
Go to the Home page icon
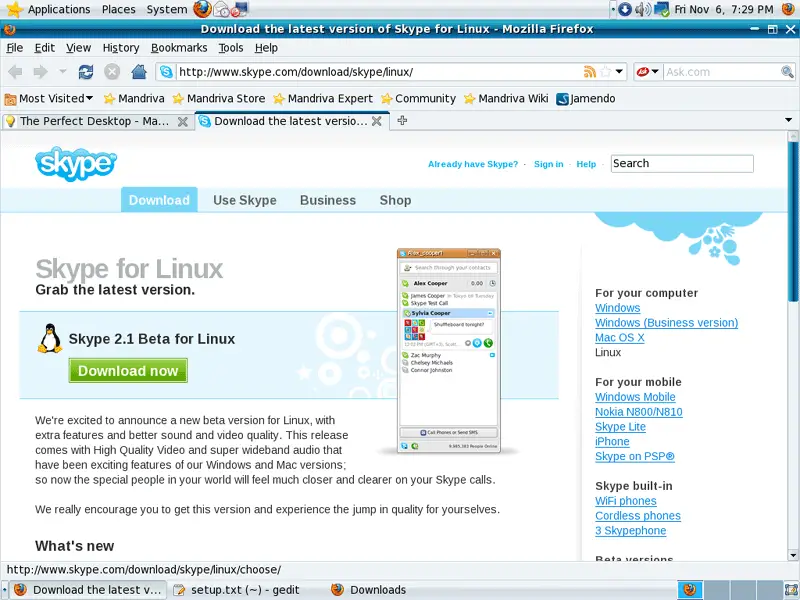(x=139, y=72)
